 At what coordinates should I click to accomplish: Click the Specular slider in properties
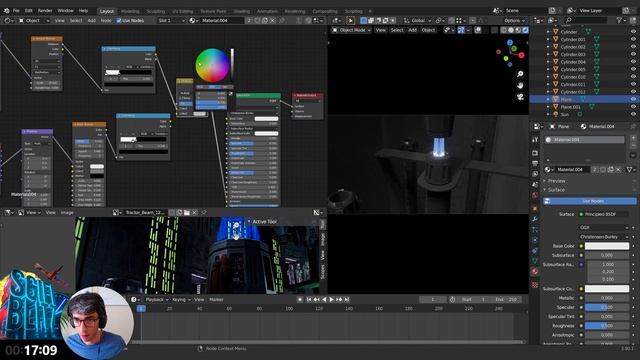coord(607,307)
